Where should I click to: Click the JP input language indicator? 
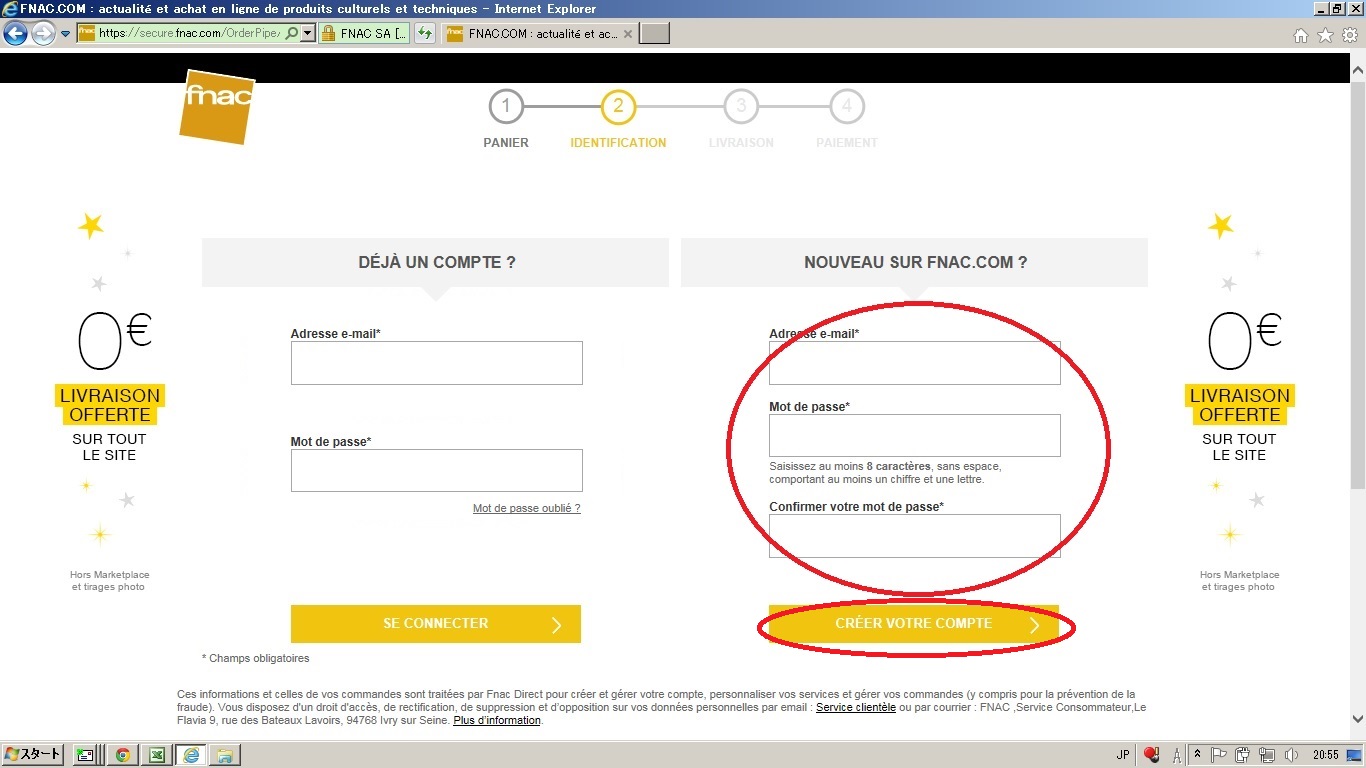(1123, 755)
